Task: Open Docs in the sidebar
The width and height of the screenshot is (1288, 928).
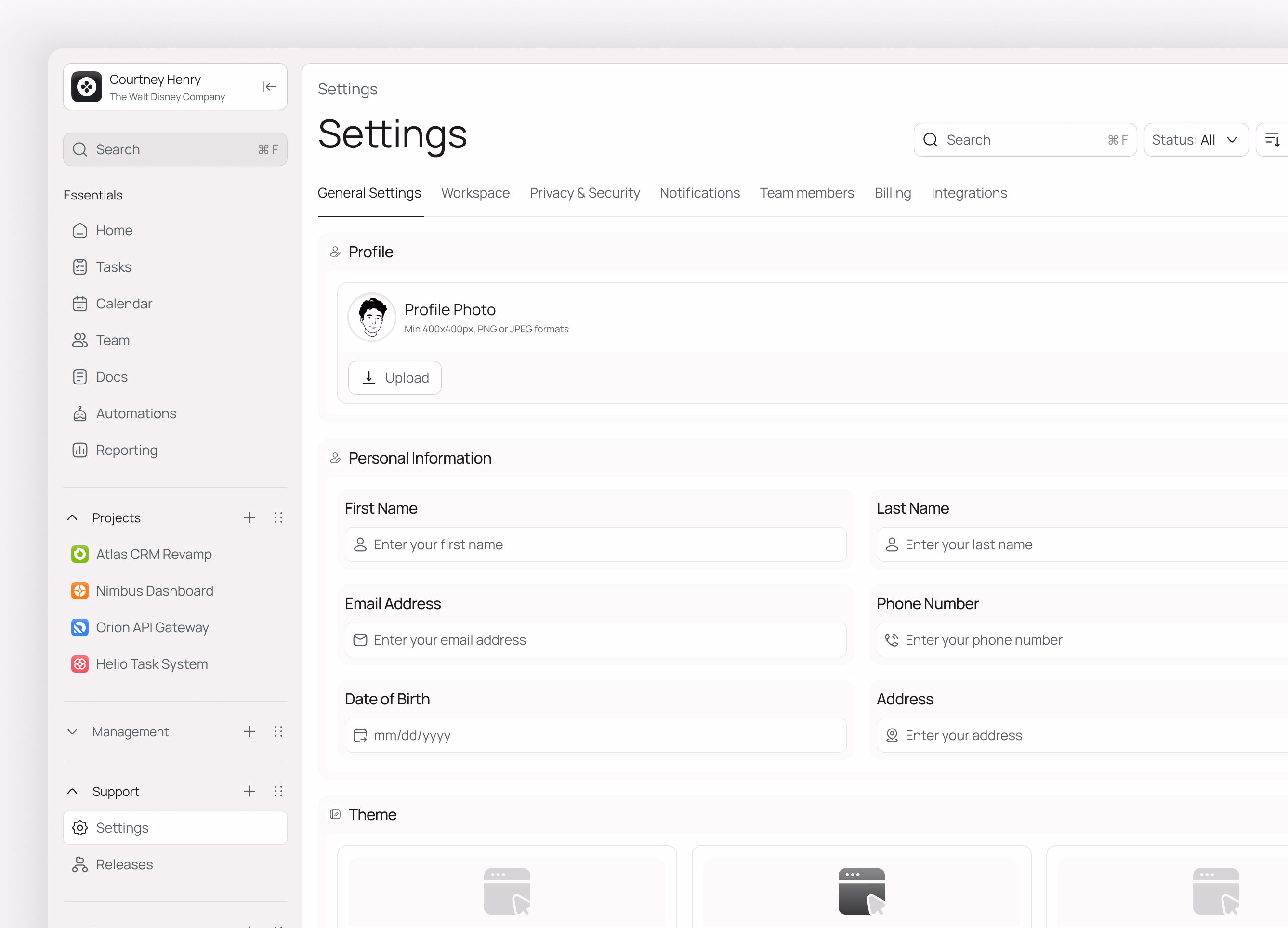Action: pos(175,377)
